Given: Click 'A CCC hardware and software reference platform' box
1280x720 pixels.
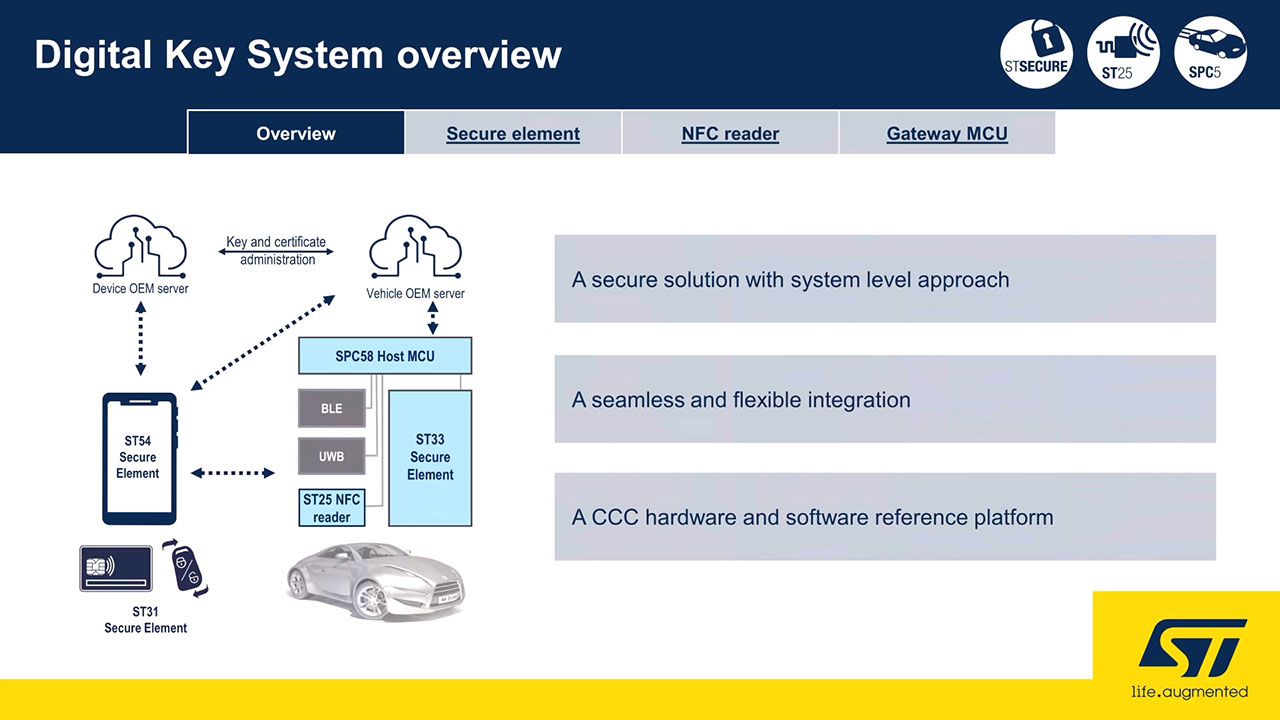Looking at the screenshot, I should click(x=885, y=517).
